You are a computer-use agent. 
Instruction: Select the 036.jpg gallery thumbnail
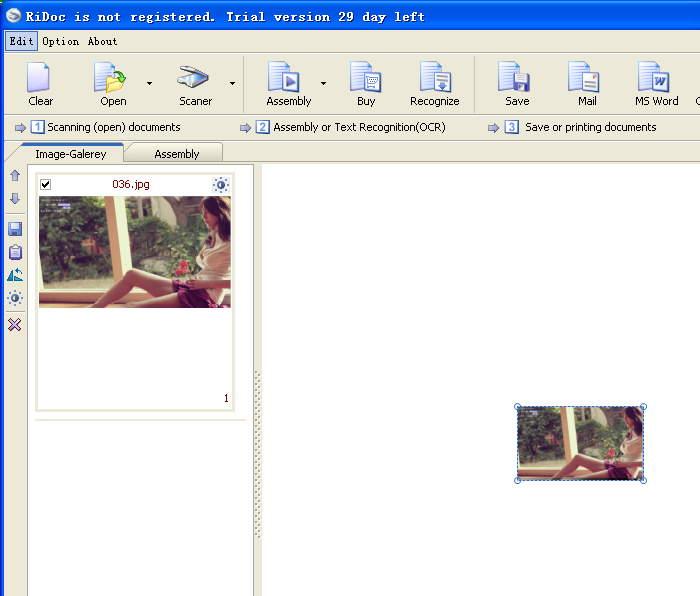click(134, 251)
